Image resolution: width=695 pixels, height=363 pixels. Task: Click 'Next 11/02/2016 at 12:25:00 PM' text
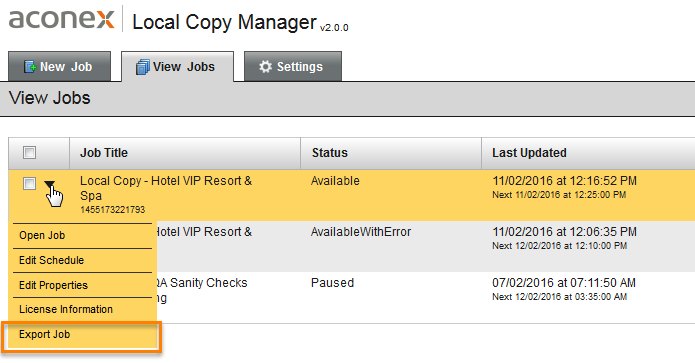tap(559, 195)
